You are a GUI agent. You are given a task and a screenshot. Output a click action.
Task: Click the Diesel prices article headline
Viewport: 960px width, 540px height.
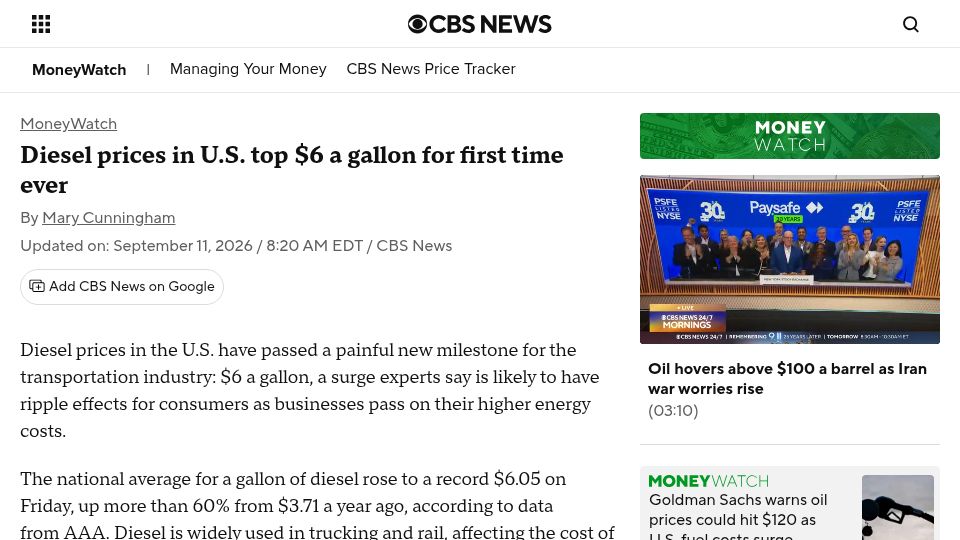click(x=291, y=170)
